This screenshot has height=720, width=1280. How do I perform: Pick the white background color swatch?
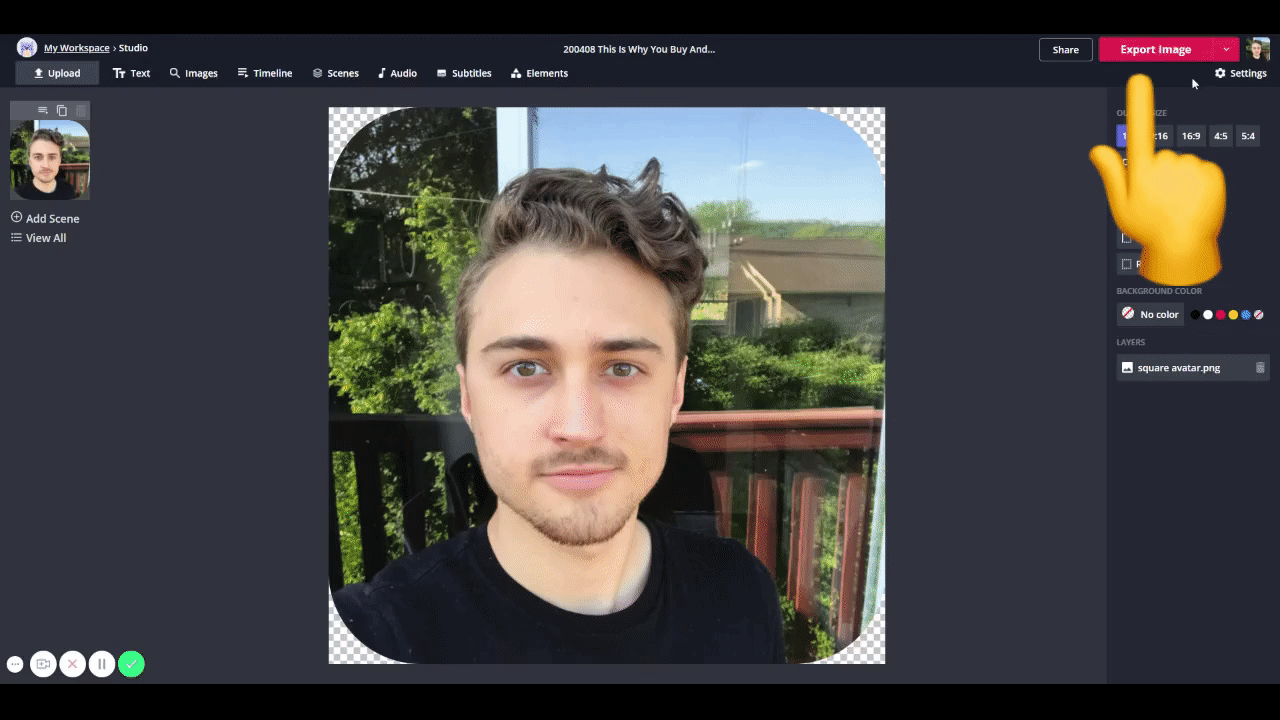(1208, 315)
